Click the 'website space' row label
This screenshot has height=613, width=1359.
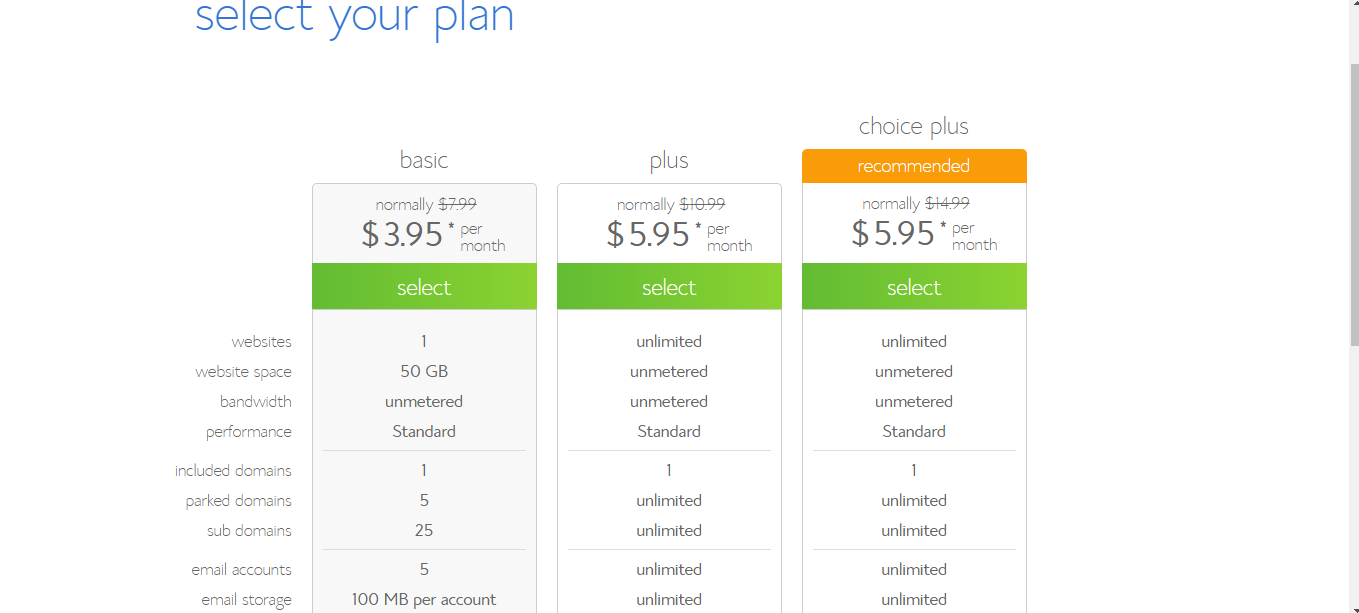tap(243, 372)
